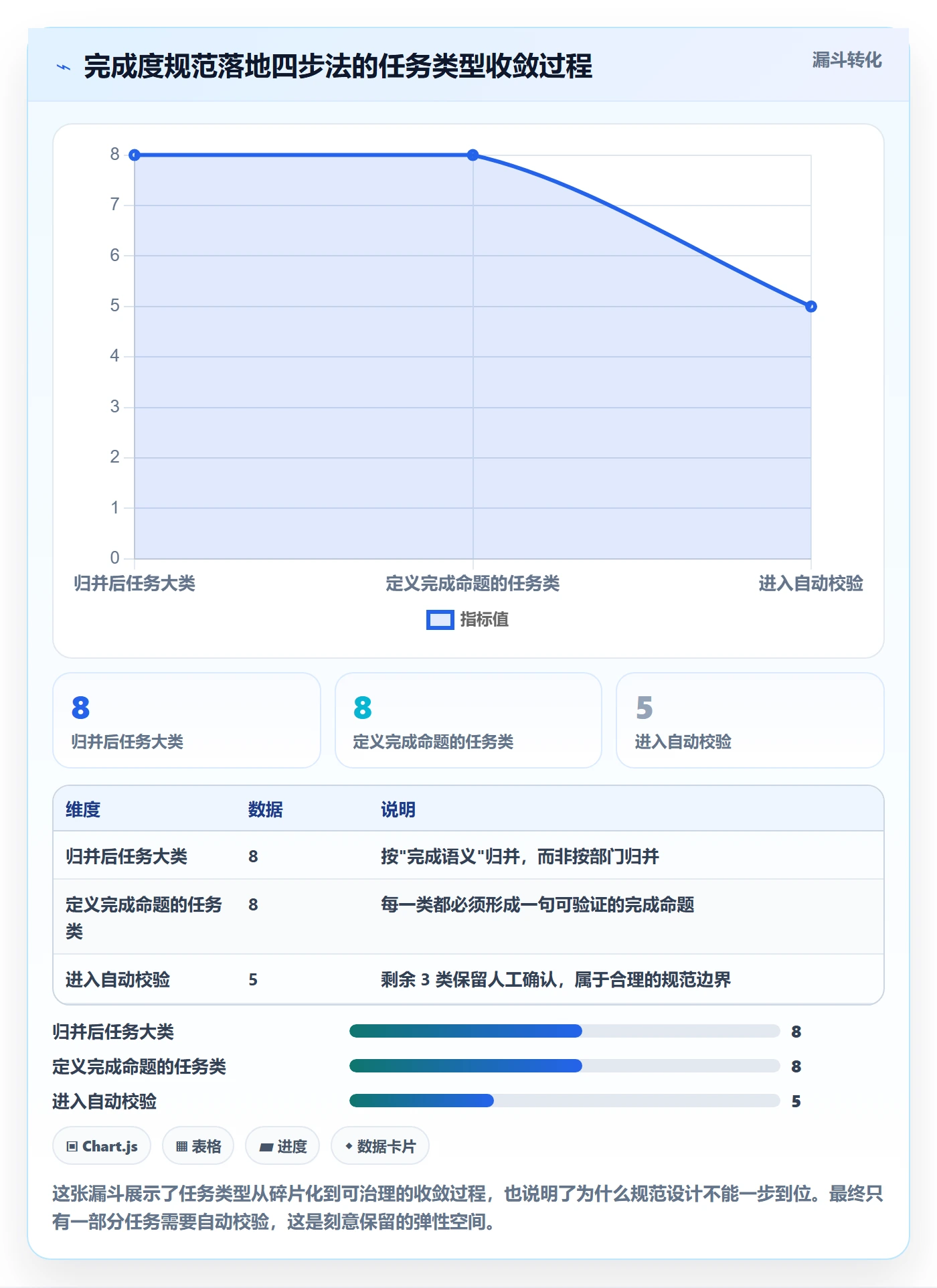Select the table row cell 归并后任务大类
The width and height of the screenshot is (937, 1288).
tap(126, 856)
